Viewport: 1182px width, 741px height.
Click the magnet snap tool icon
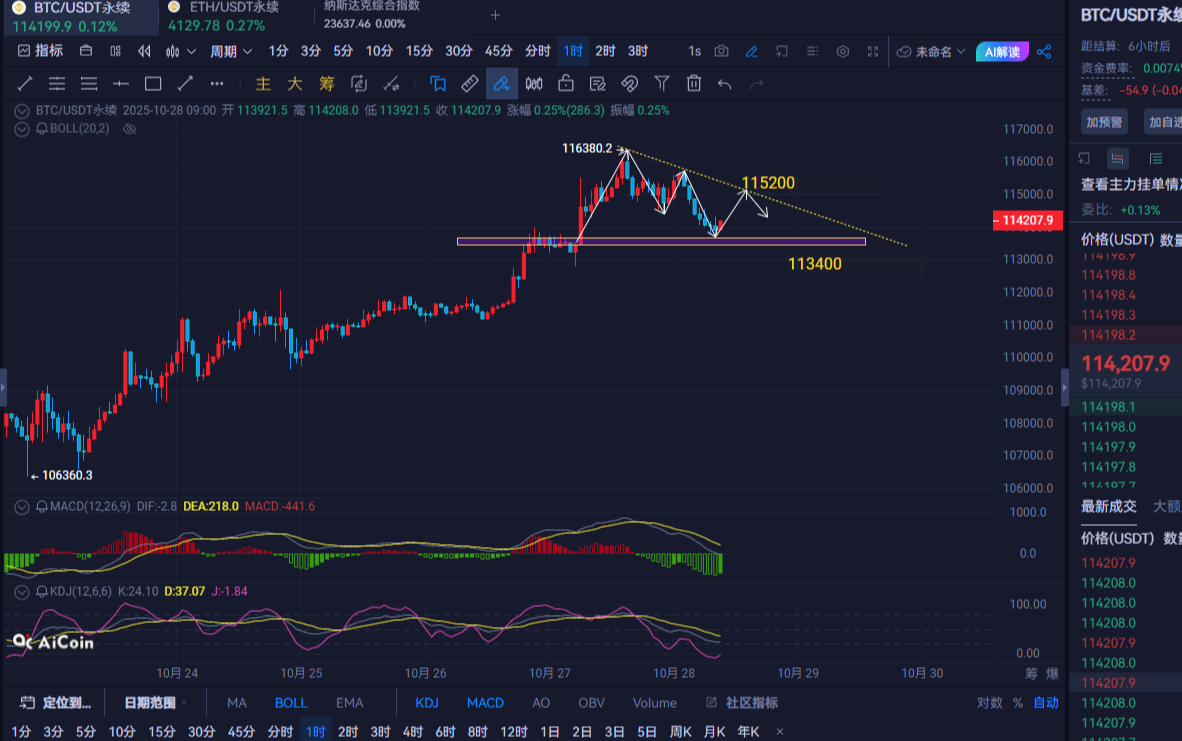[630, 84]
